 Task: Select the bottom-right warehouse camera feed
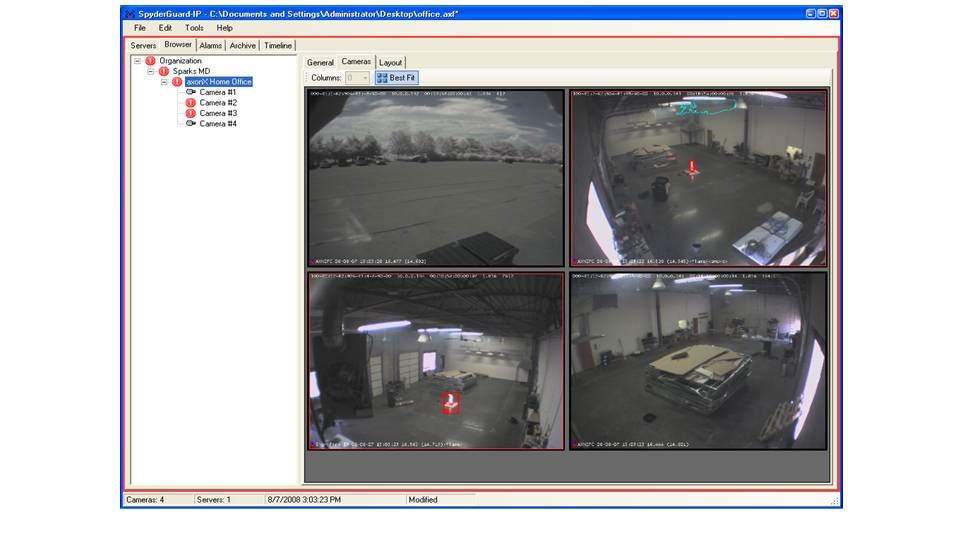point(698,360)
